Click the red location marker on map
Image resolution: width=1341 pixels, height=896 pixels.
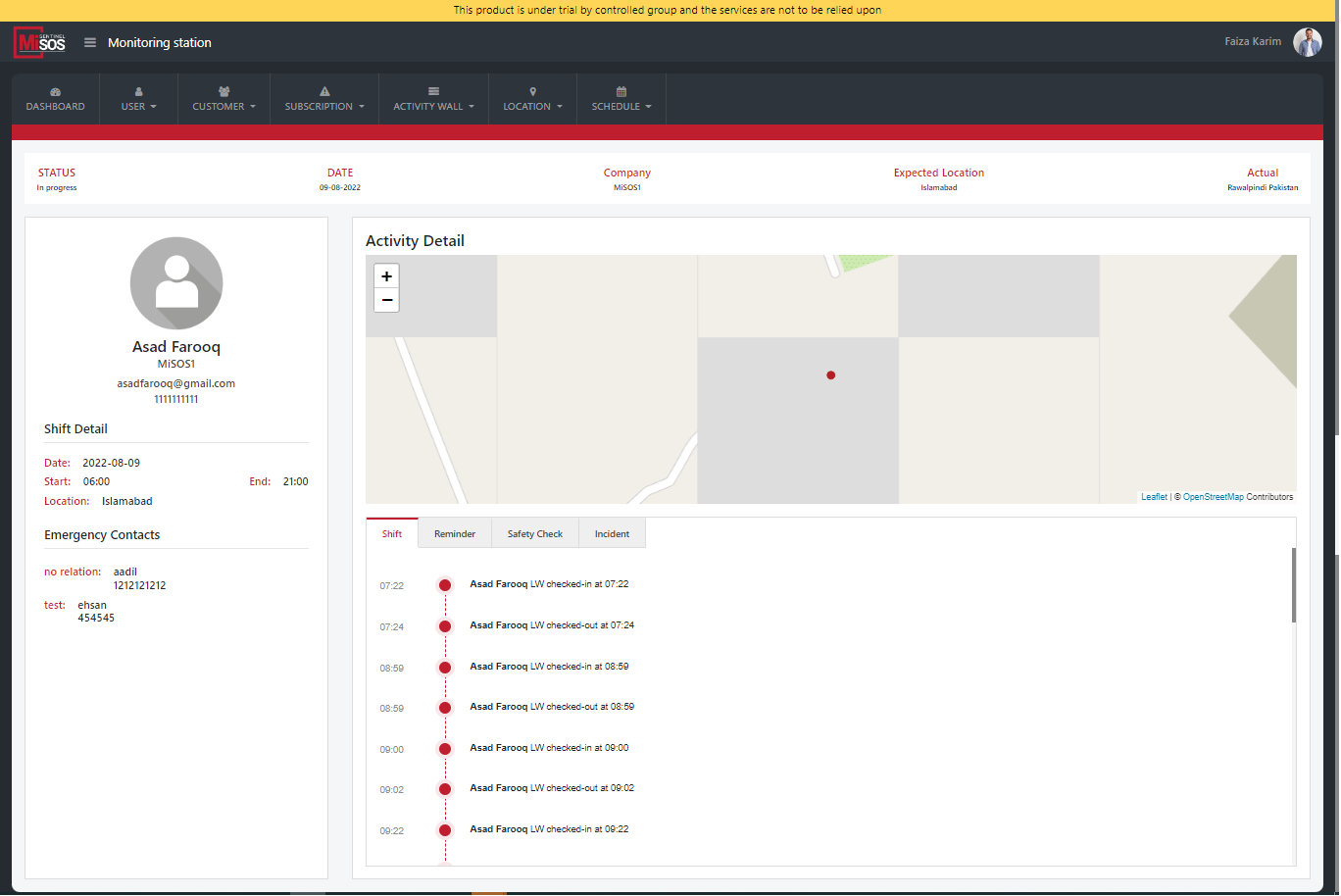coord(830,375)
